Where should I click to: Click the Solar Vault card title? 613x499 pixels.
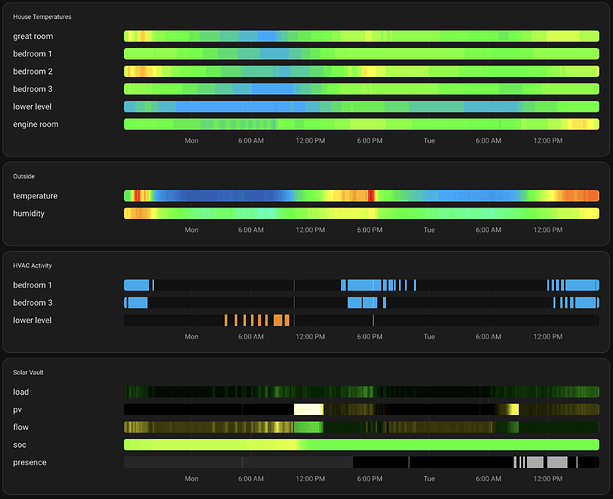point(28,372)
